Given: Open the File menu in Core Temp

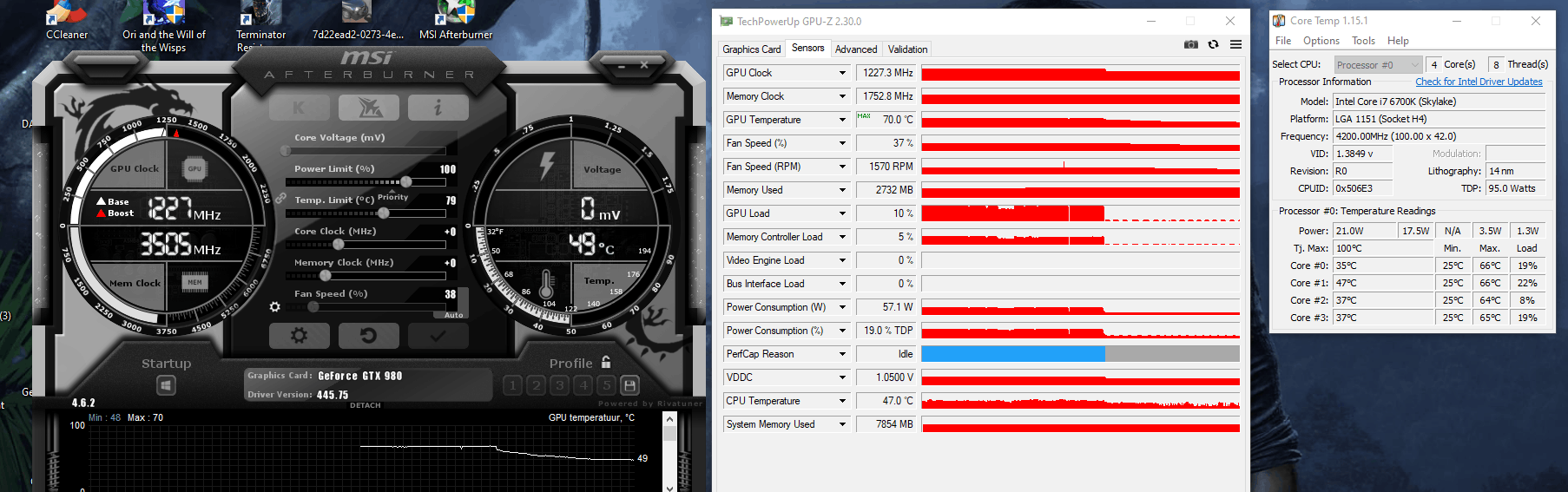Looking at the screenshot, I should click(1283, 41).
